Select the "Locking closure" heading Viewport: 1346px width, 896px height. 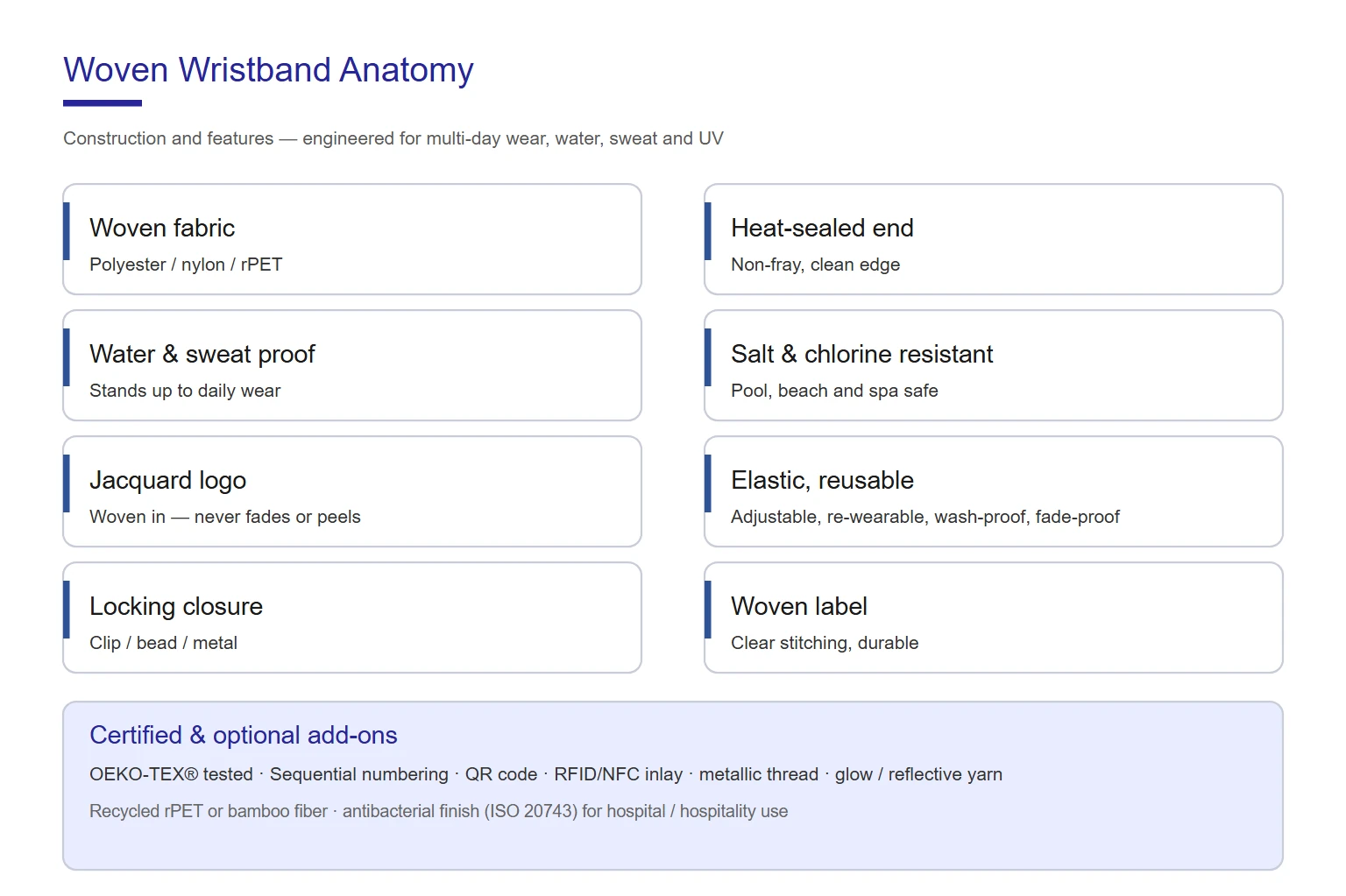click(176, 606)
